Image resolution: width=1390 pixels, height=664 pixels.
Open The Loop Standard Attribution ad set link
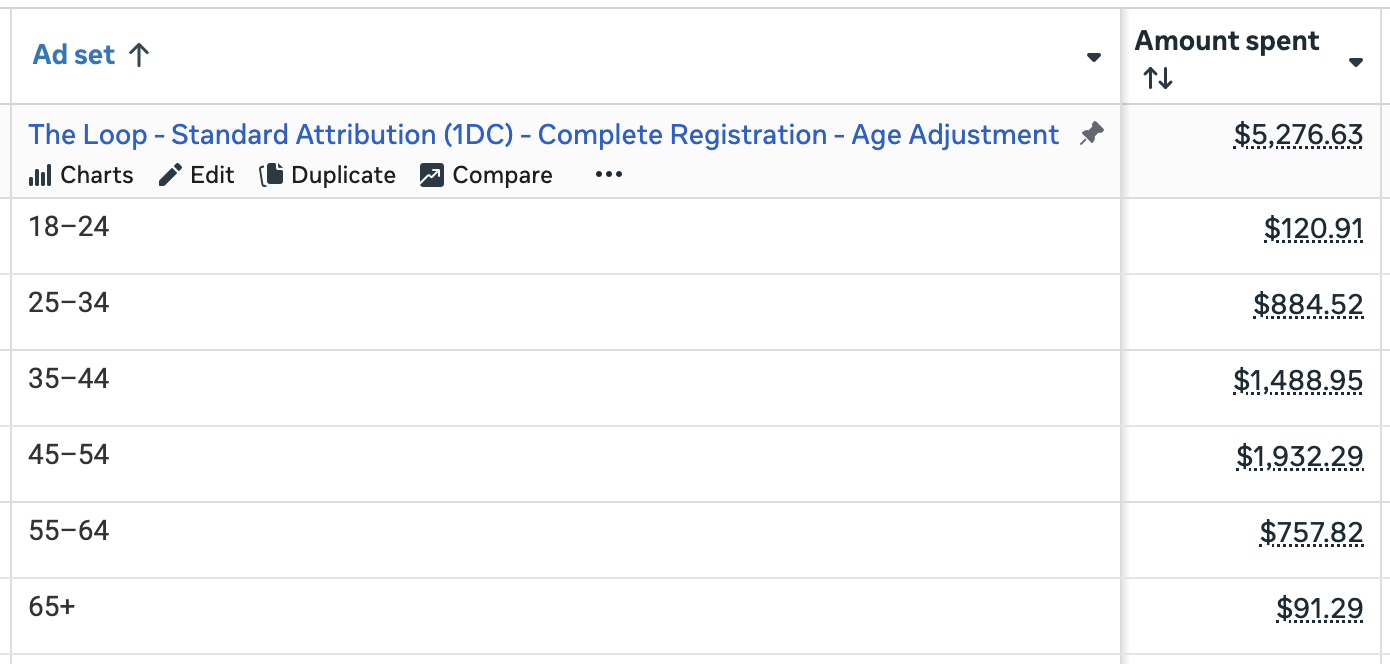[543, 135]
